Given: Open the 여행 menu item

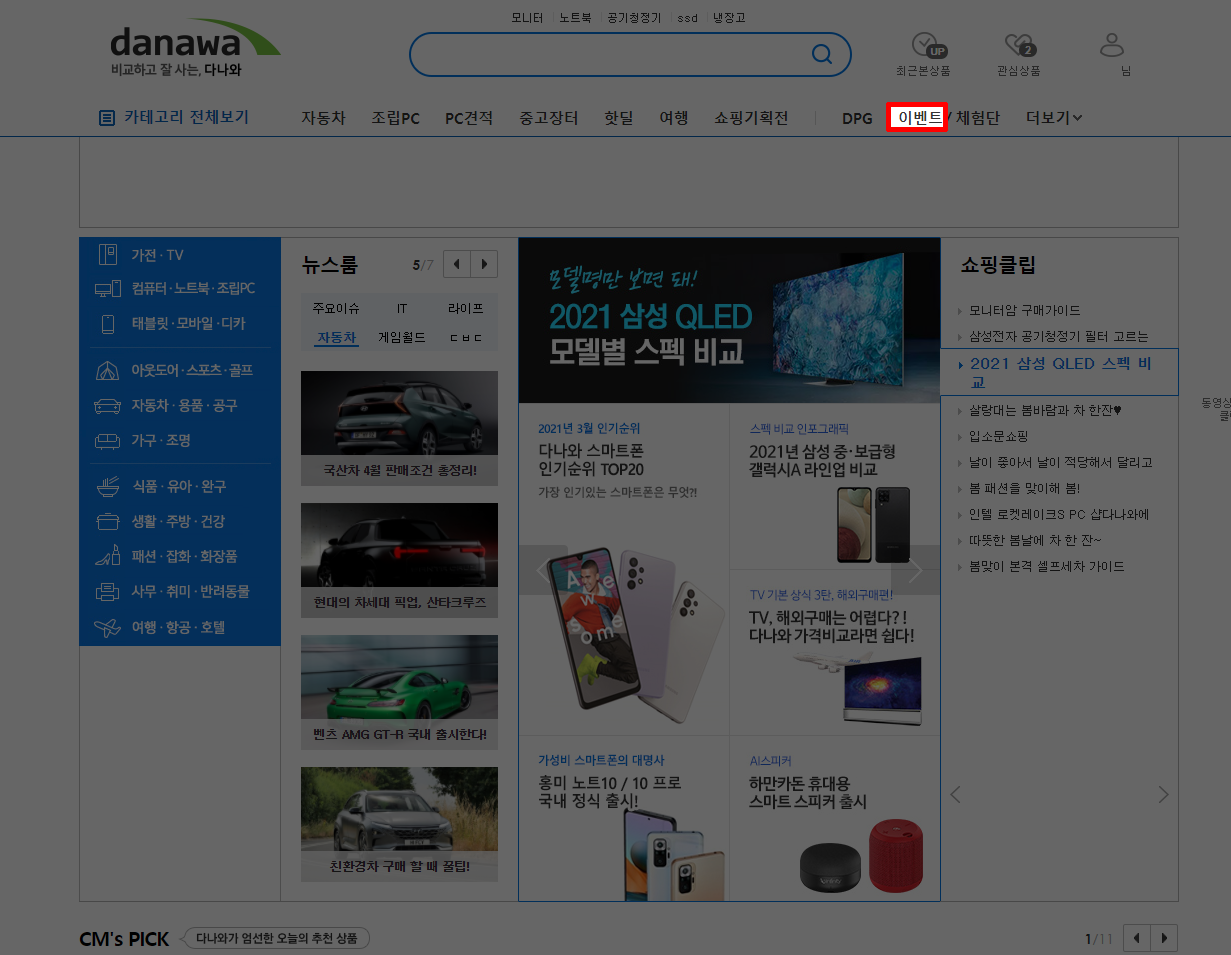Looking at the screenshot, I should [x=674, y=118].
